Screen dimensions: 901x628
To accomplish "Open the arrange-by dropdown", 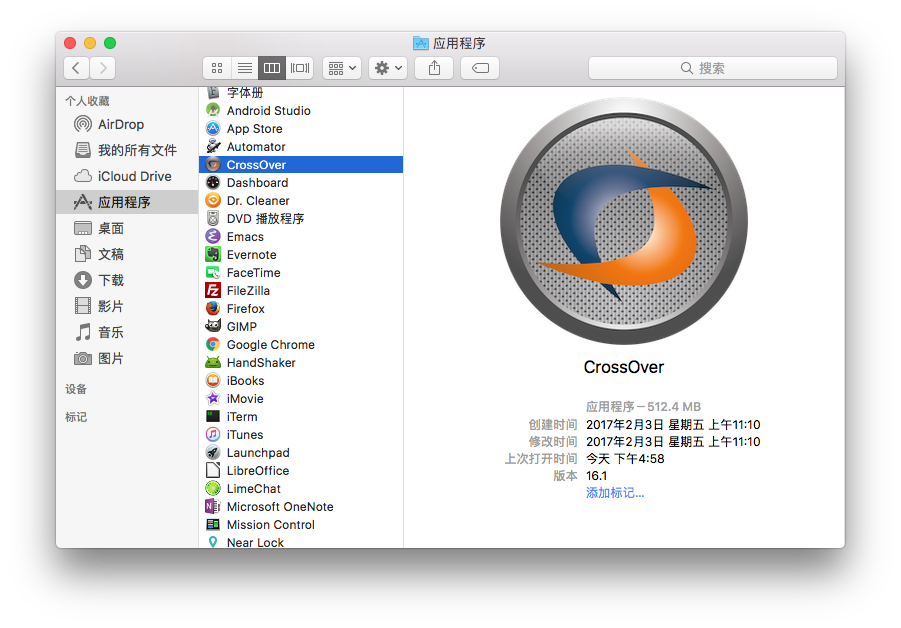I will pos(341,68).
